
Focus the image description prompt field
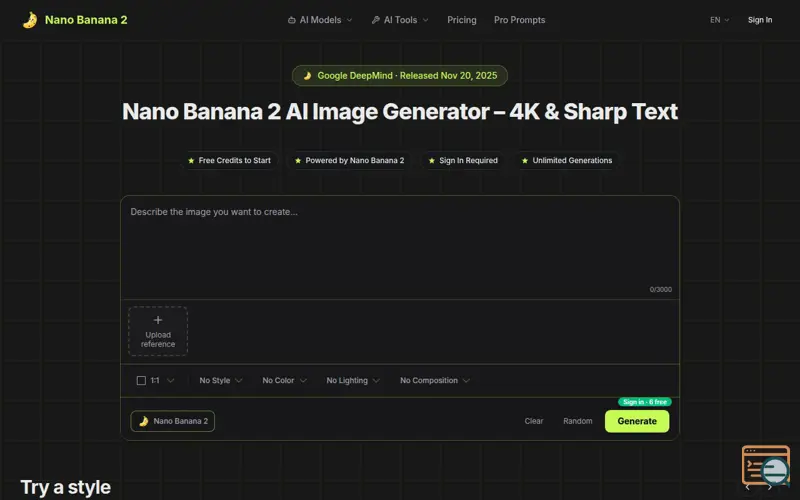coord(400,247)
